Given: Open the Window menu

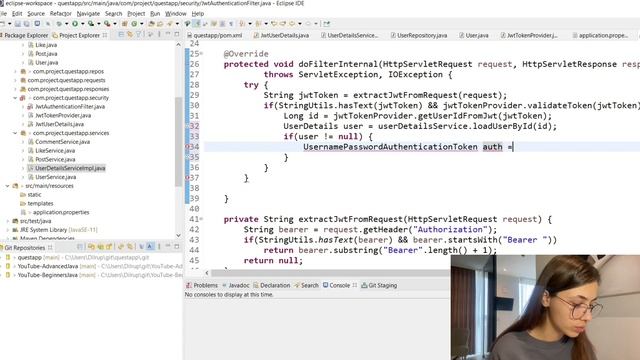Looking at the screenshot, I should [x=176, y=13].
